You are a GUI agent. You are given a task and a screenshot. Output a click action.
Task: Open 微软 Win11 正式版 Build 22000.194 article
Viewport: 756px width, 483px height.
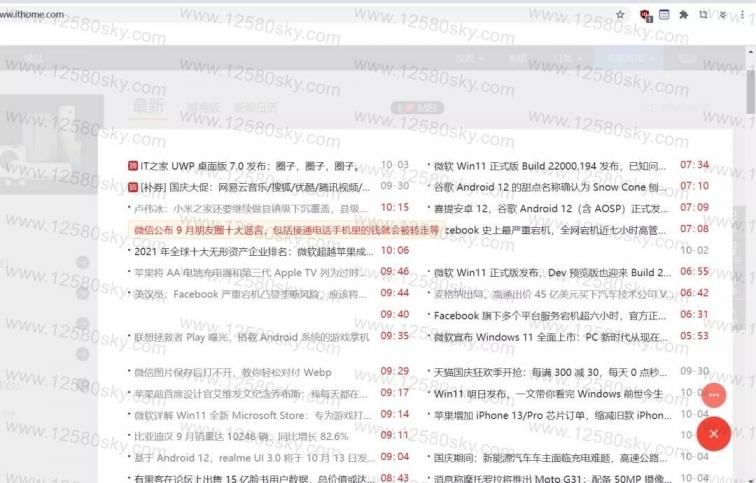[x=550, y=166]
